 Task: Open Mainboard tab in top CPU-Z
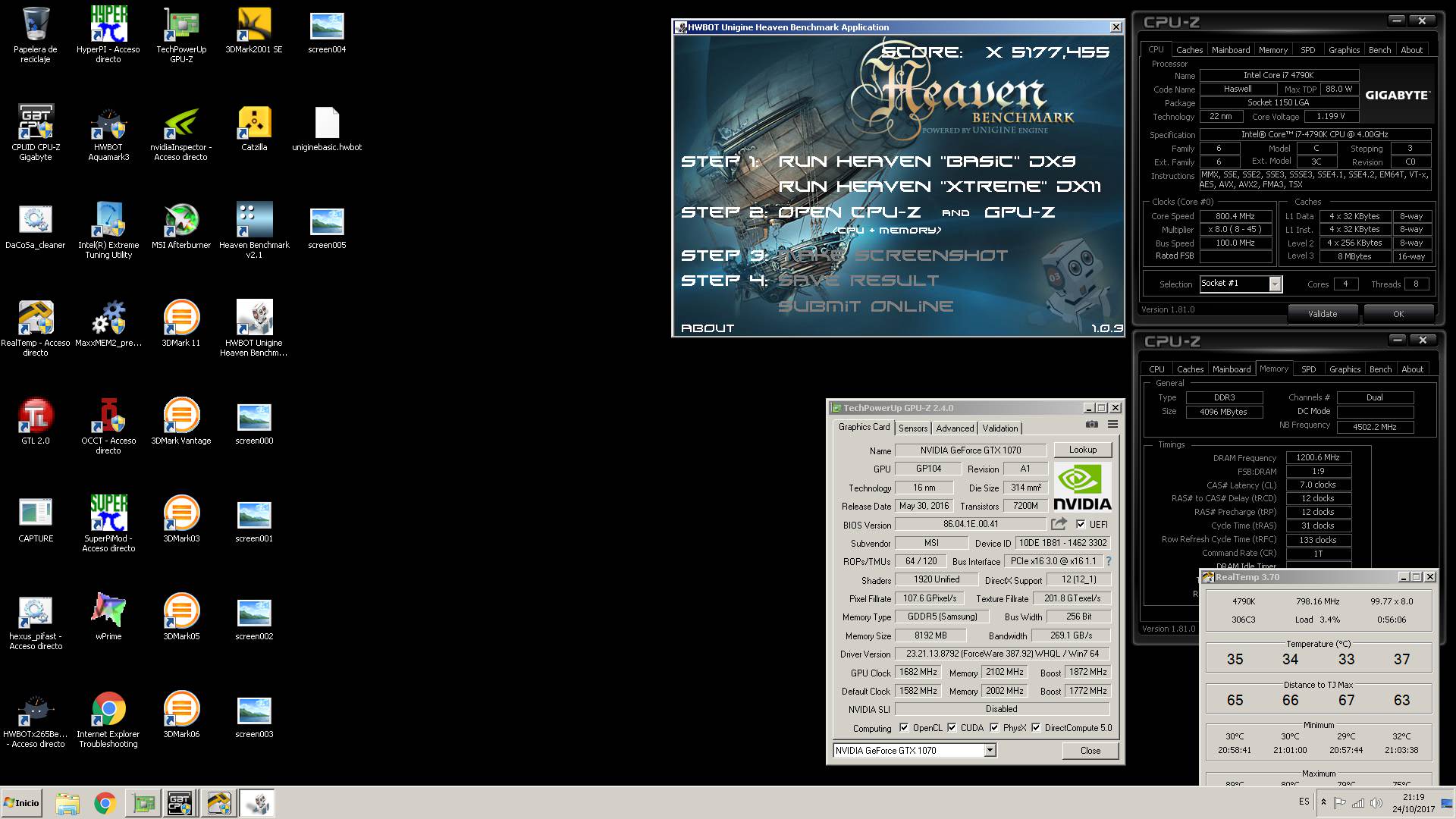click(x=1231, y=50)
